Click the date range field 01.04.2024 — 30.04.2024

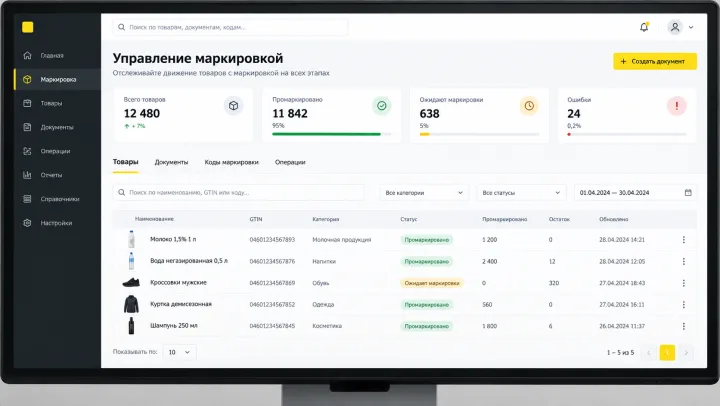coord(636,193)
